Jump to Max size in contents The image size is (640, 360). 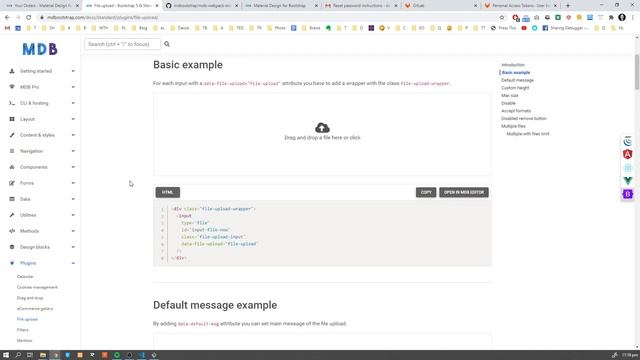coord(510,96)
